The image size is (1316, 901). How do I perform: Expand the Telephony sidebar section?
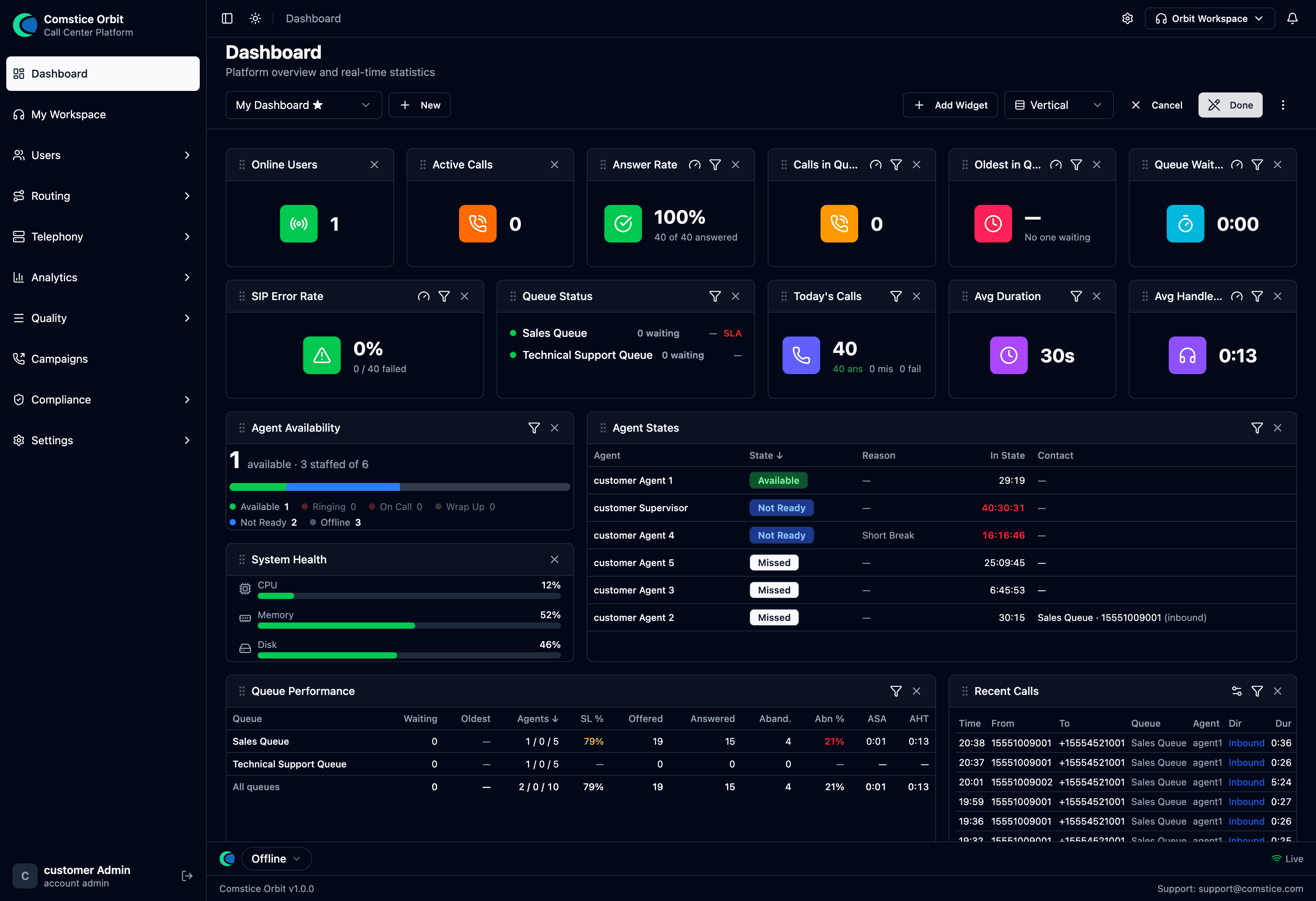coord(103,237)
